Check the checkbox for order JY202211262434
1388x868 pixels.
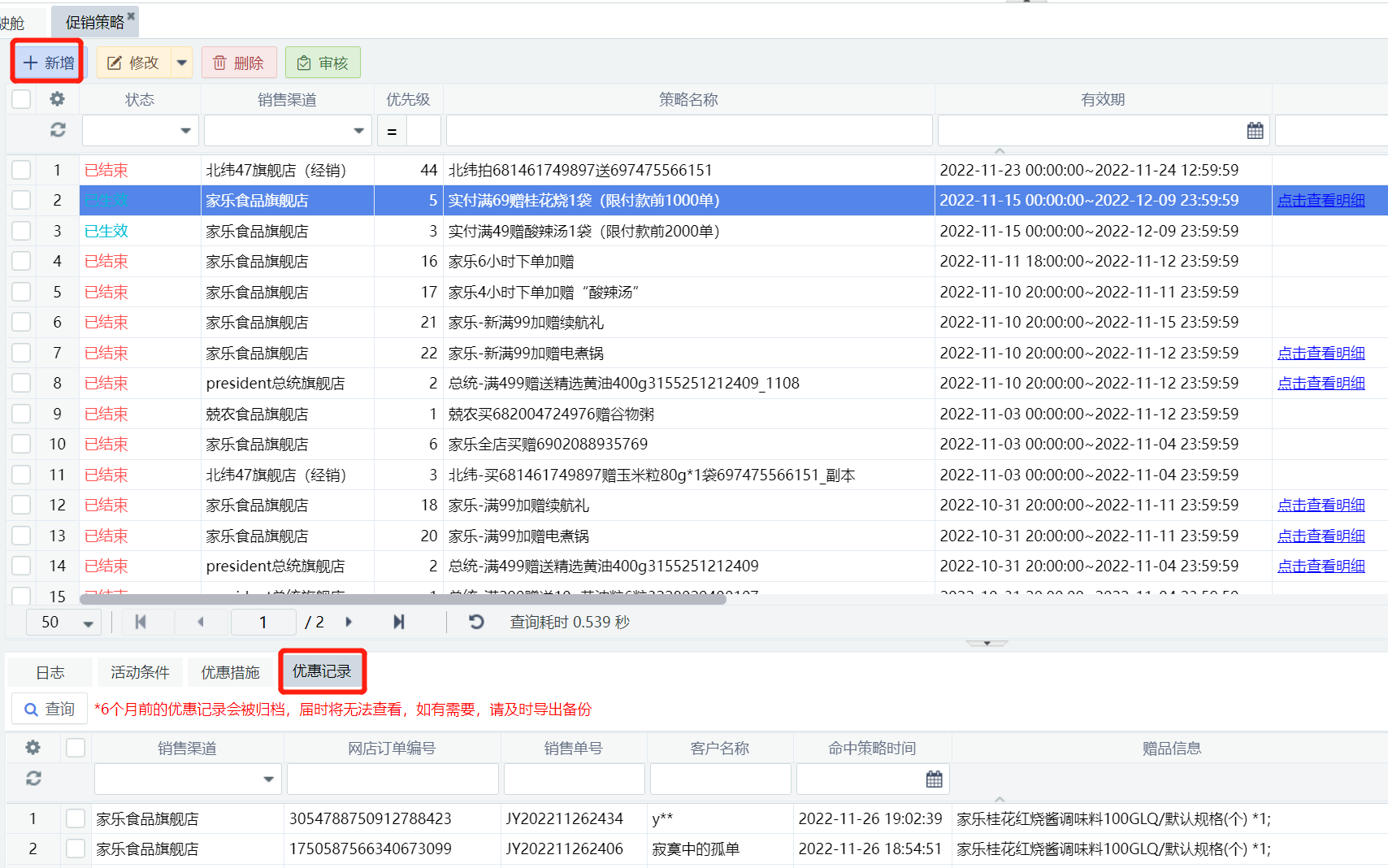(x=76, y=818)
